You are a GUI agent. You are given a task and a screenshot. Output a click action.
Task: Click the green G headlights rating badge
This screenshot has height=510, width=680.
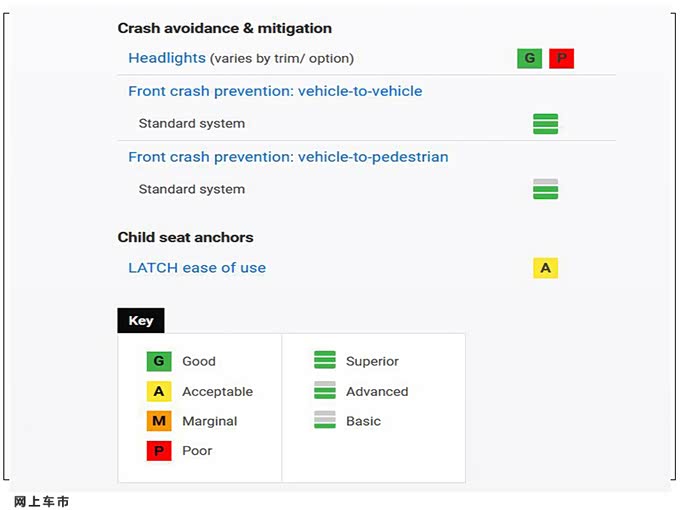(529, 58)
